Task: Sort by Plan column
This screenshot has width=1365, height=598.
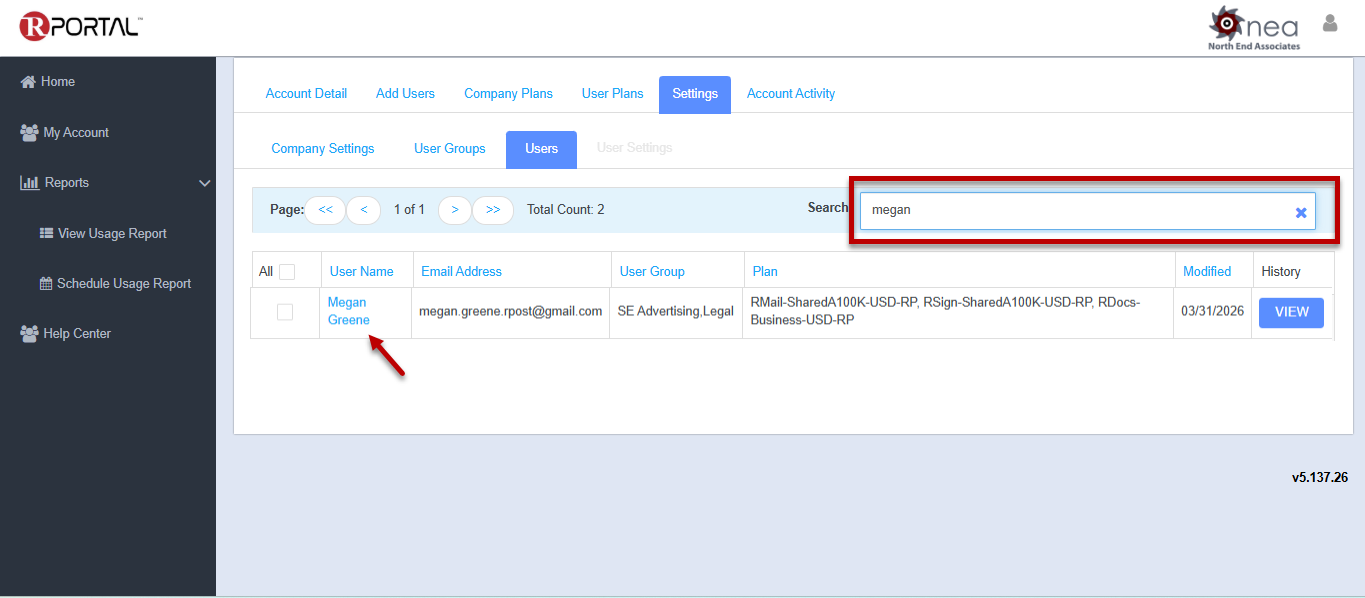Action: pyautogui.click(x=765, y=272)
